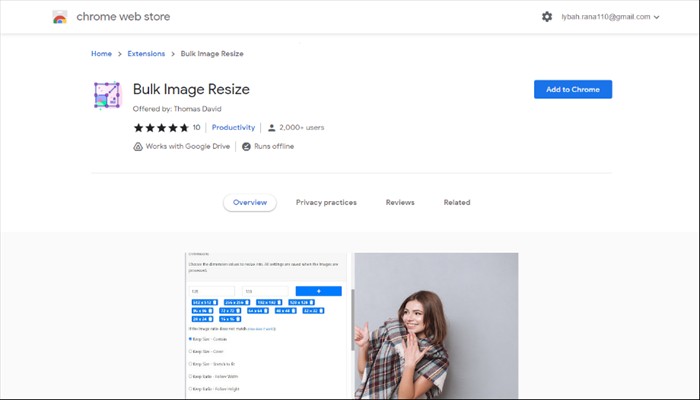This screenshot has height=400, width=700.
Task: Click the Google Drive icon
Action: tap(138, 146)
